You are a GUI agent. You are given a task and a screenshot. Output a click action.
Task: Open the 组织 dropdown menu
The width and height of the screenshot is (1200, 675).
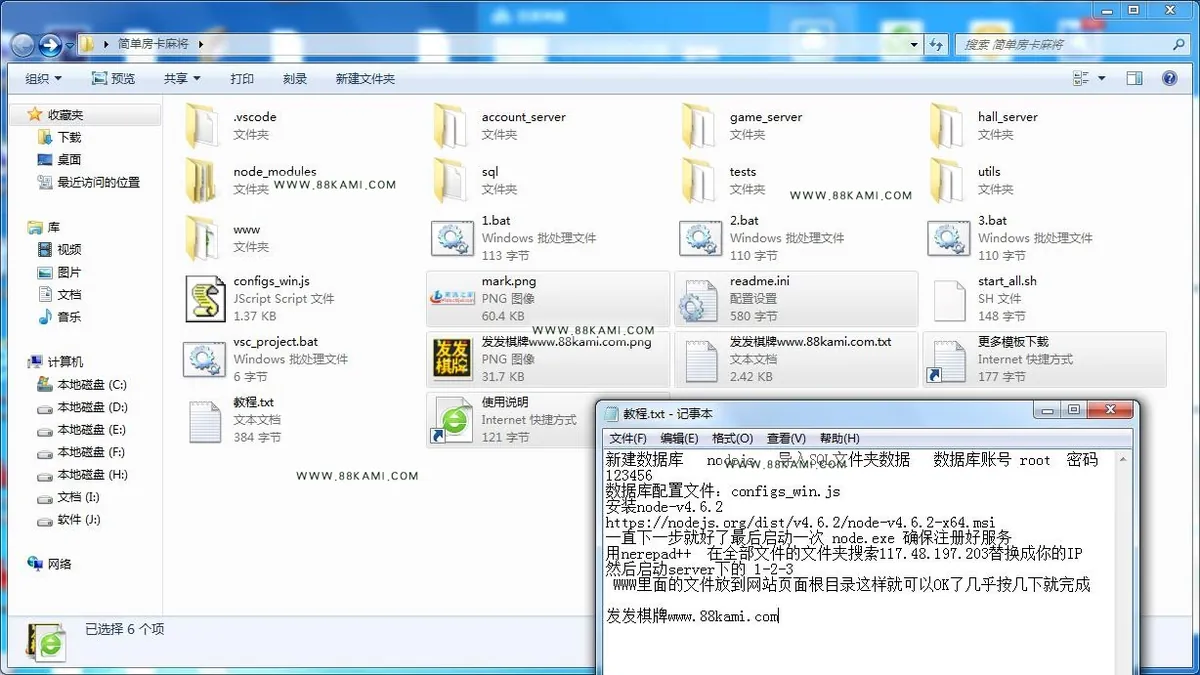pos(43,78)
